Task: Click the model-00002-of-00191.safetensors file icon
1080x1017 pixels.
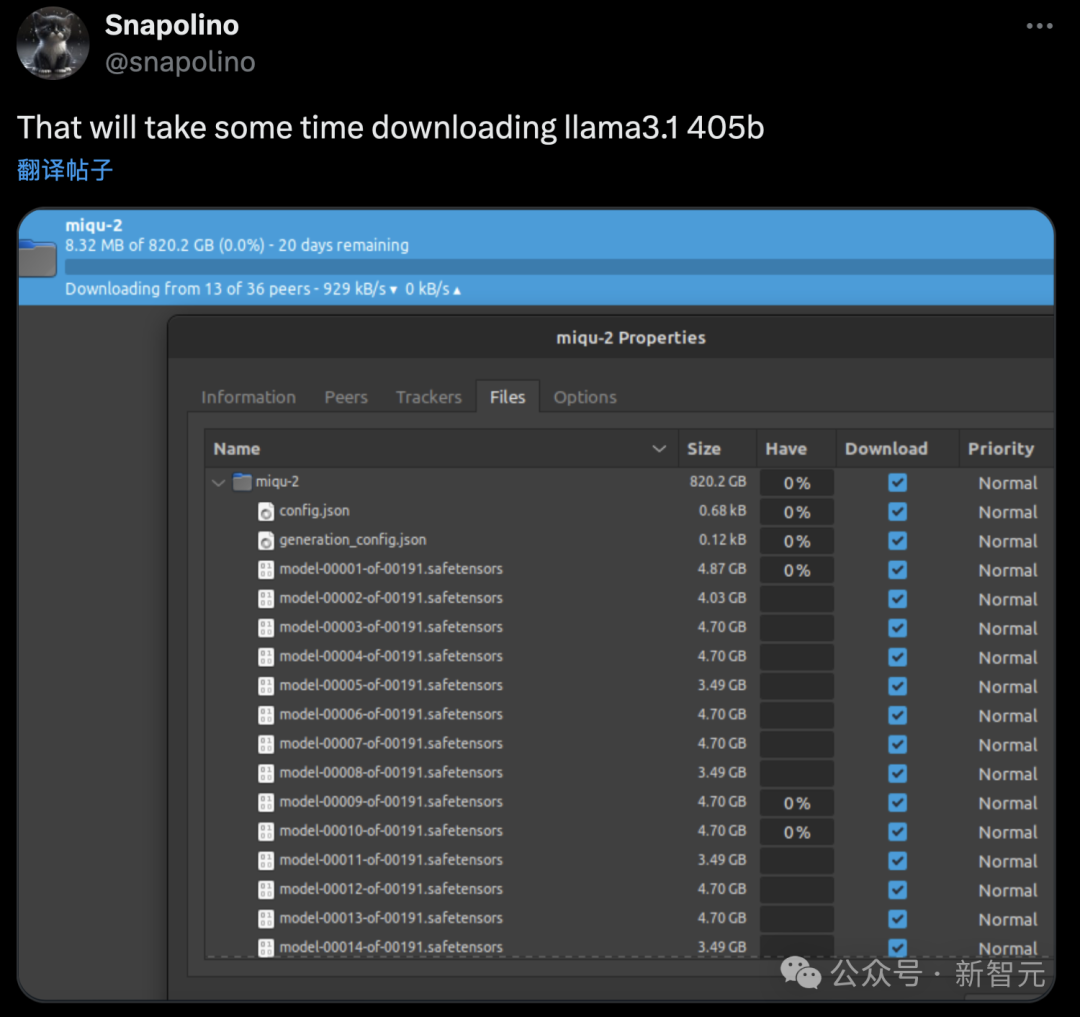Action: 266,598
